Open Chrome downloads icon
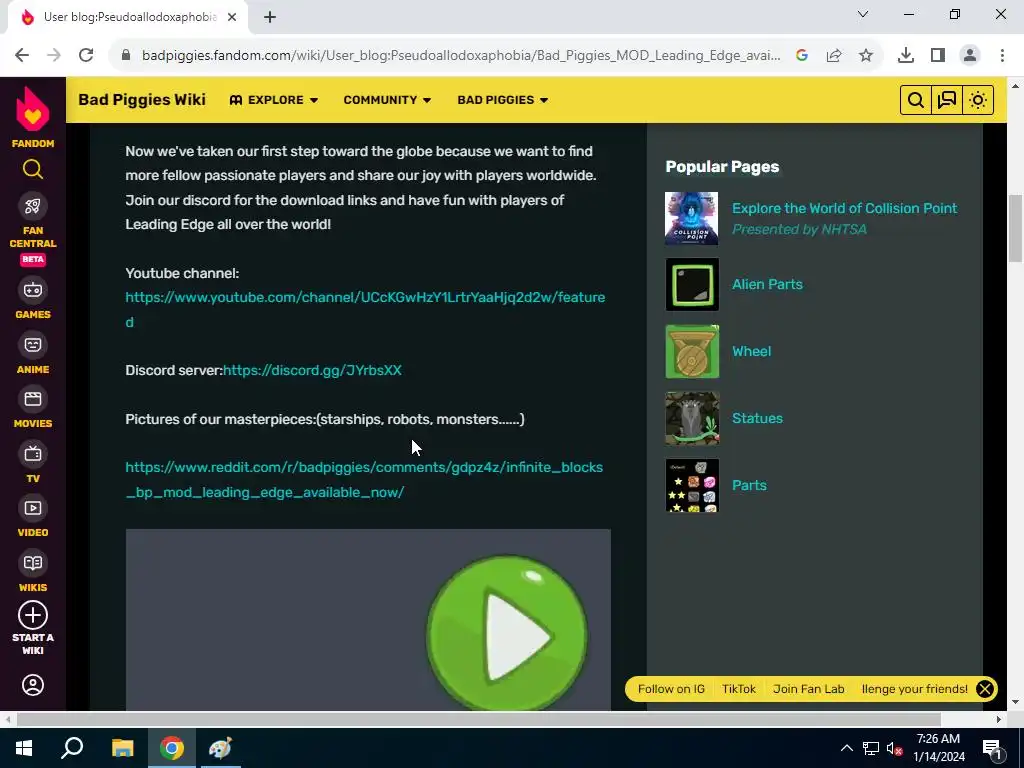Image resolution: width=1024 pixels, height=768 pixels. coord(906,56)
